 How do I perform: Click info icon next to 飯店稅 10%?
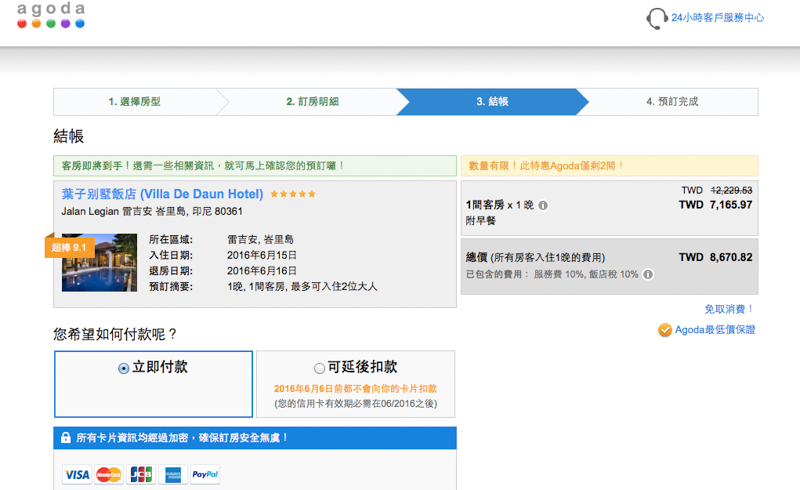pyautogui.click(x=648, y=275)
